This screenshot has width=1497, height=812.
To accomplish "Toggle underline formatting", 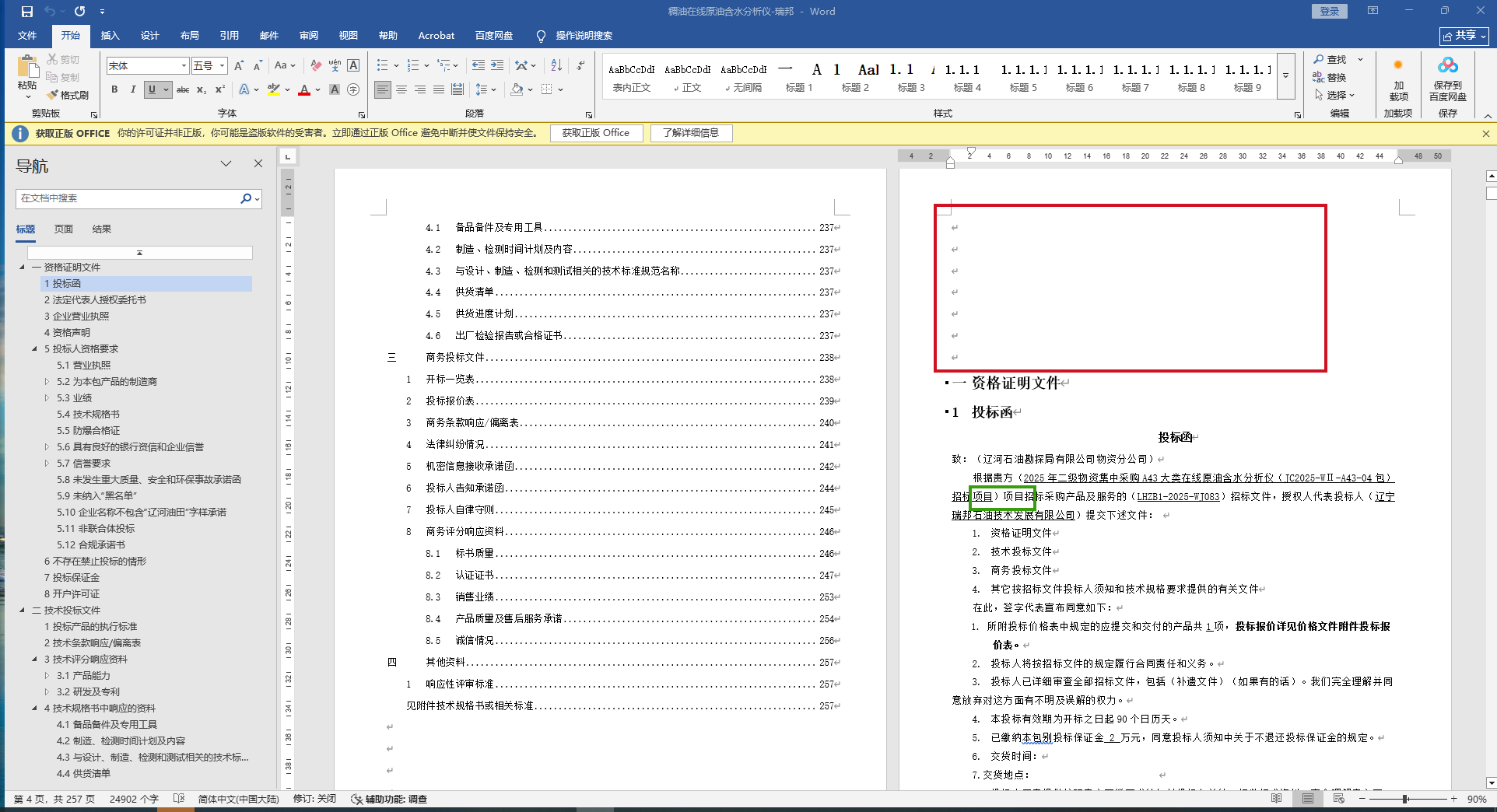I will pyautogui.click(x=152, y=89).
